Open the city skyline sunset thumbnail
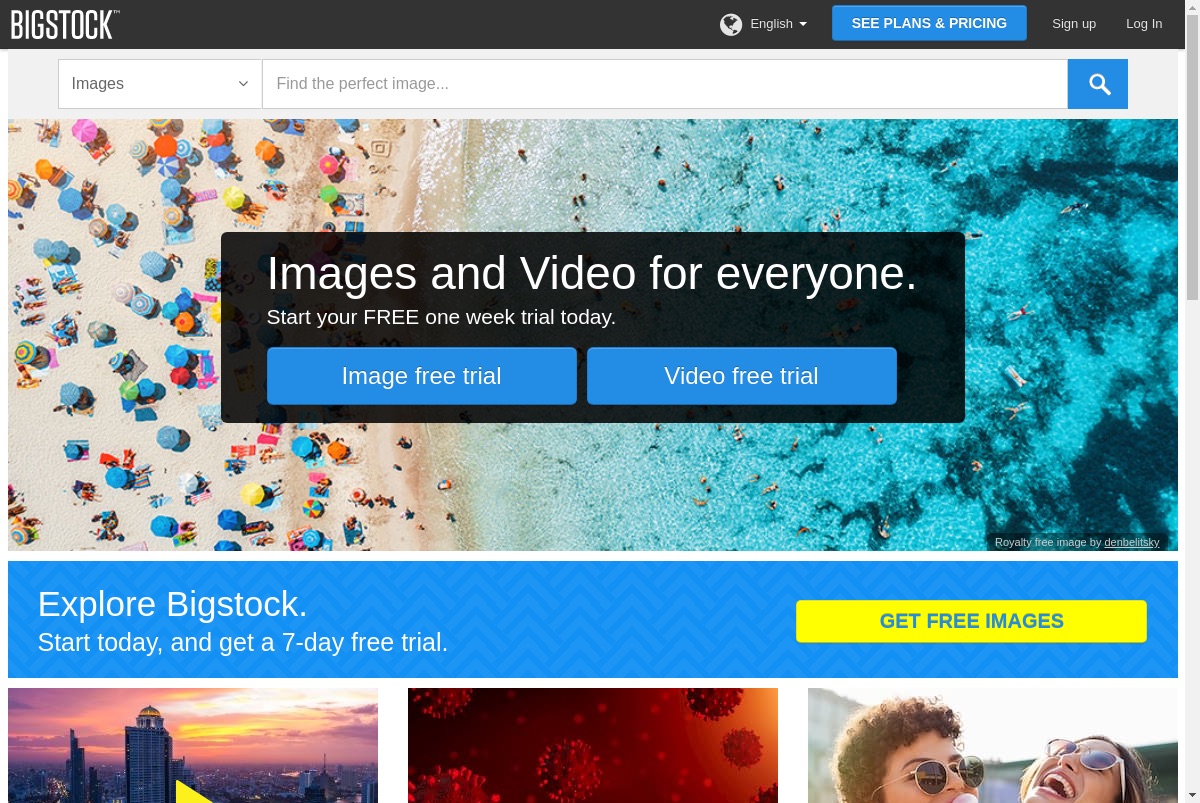Viewport: 1200px width, 803px height. click(193, 745)
